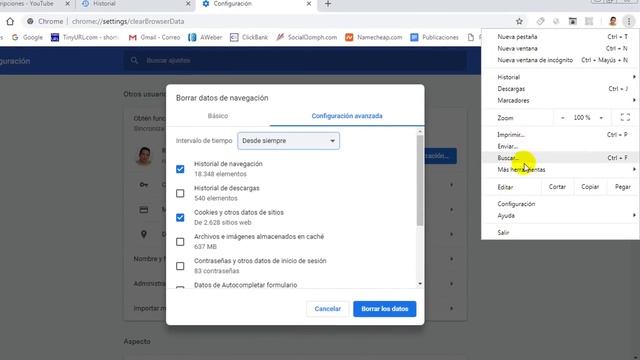Open the AWeber bookmark
Screen dimensions: 640x360
tap(205, 37)
